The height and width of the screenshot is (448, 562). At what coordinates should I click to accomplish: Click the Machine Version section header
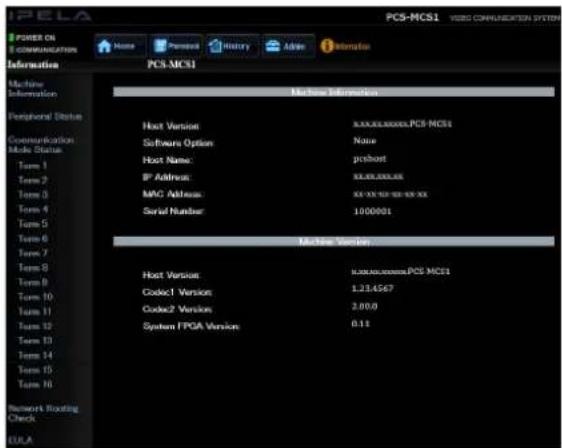tap(334, 242)
